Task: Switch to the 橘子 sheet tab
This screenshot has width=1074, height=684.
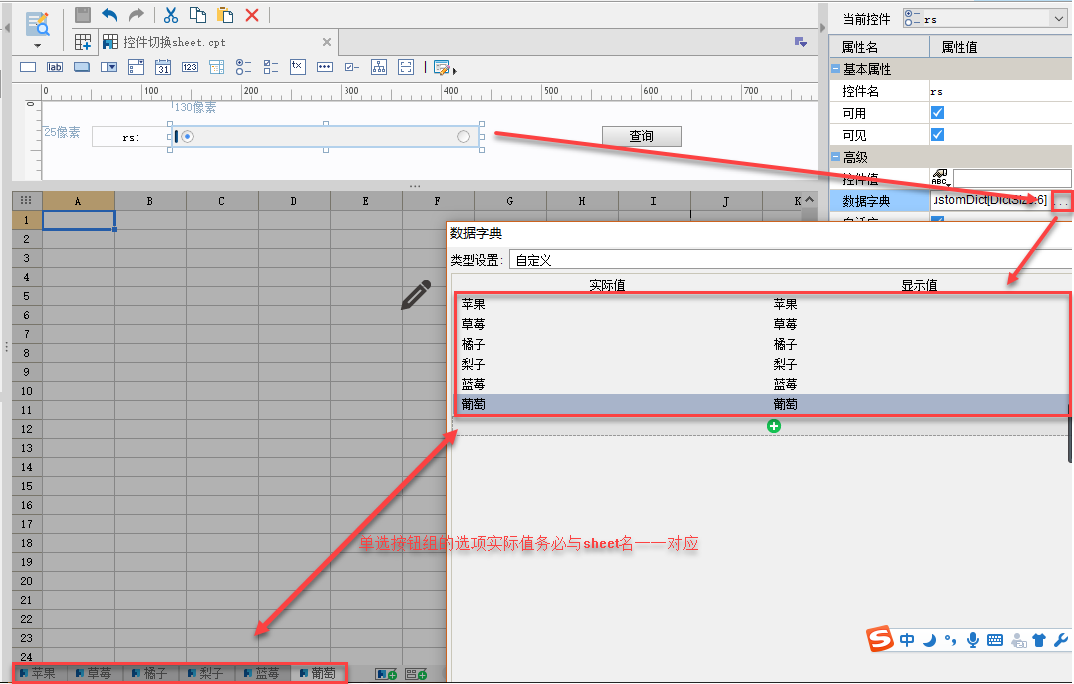Action: pos(150,674)
